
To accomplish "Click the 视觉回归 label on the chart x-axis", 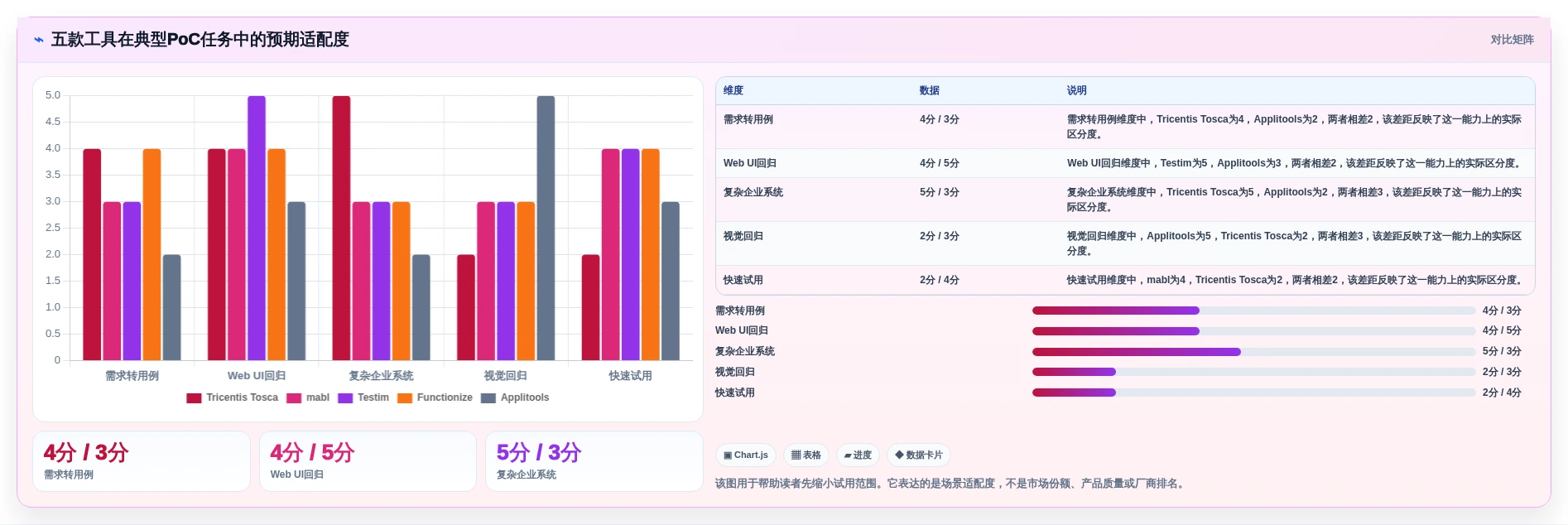I will pyautogui.click(x=505, y=376).
